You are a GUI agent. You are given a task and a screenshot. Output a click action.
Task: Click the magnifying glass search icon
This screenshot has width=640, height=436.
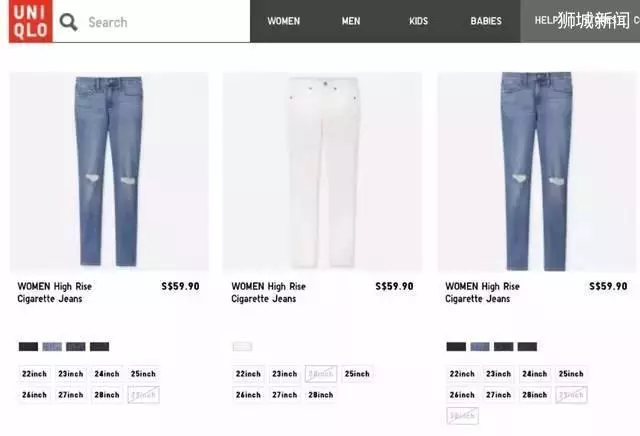coord(68,22)
